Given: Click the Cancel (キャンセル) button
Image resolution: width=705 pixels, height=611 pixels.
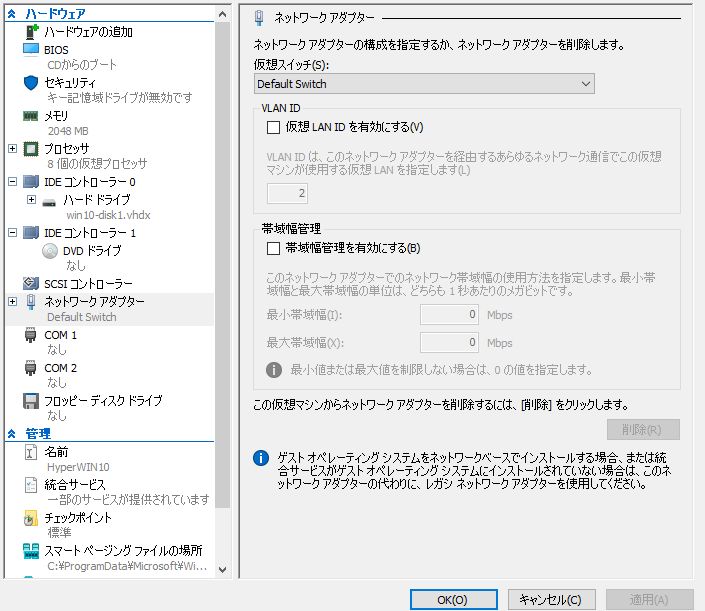Looking at the screenshot, I should click(551, 600).
